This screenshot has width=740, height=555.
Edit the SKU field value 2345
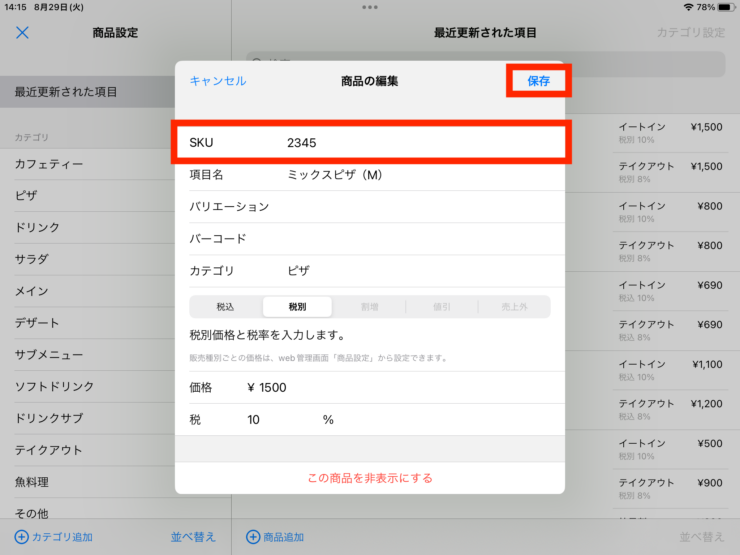(370, 143)
